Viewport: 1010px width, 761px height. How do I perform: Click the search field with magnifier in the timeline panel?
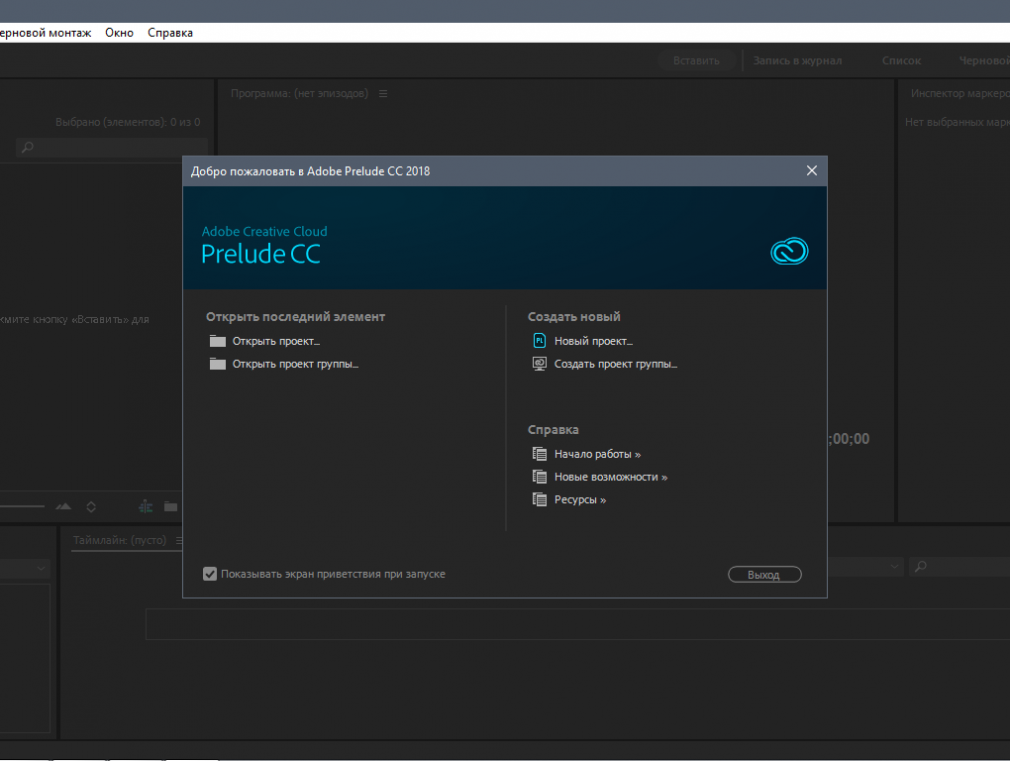[960, 566]
